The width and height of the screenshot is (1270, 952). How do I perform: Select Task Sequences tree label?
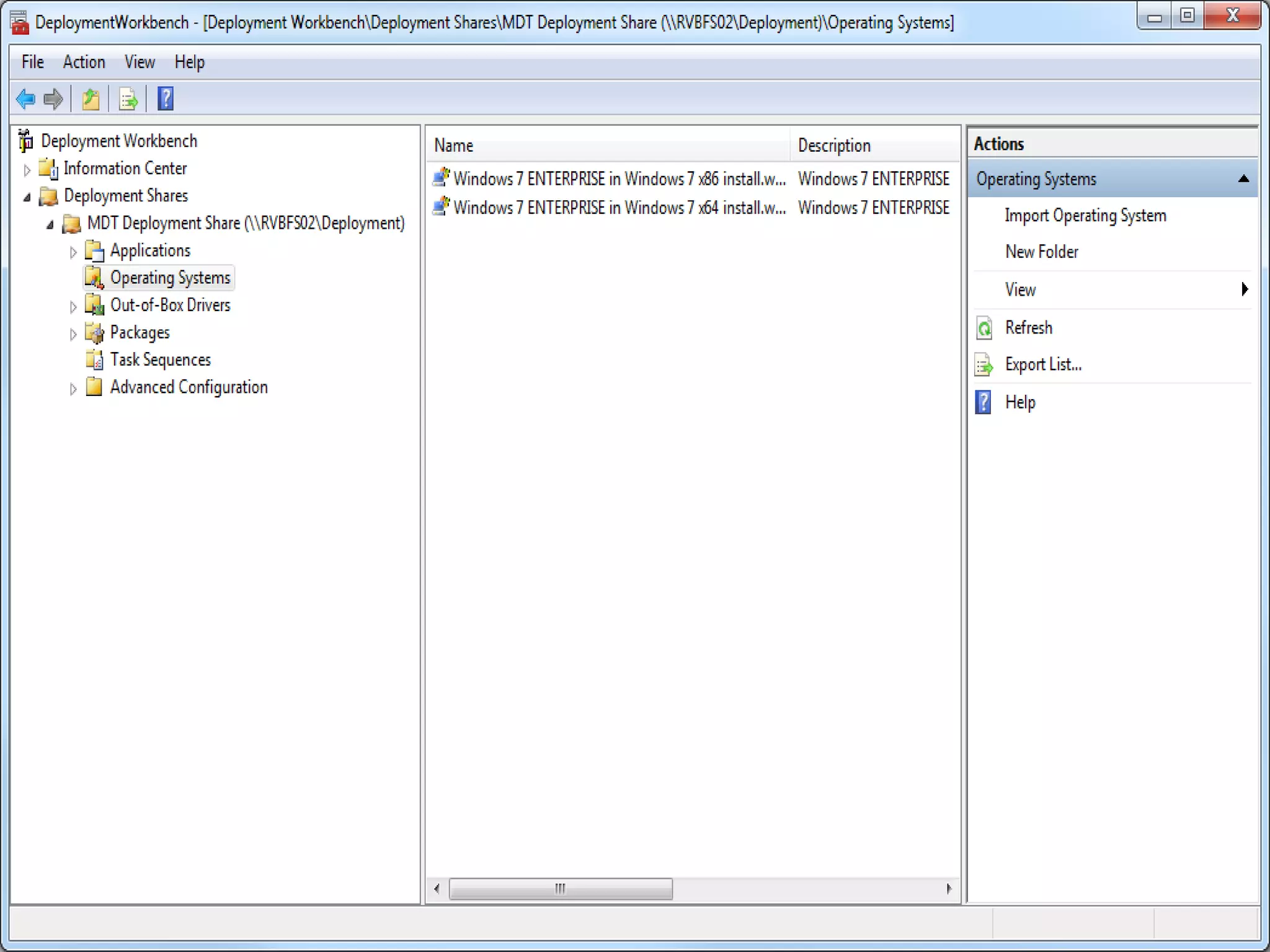pos(161,360)
